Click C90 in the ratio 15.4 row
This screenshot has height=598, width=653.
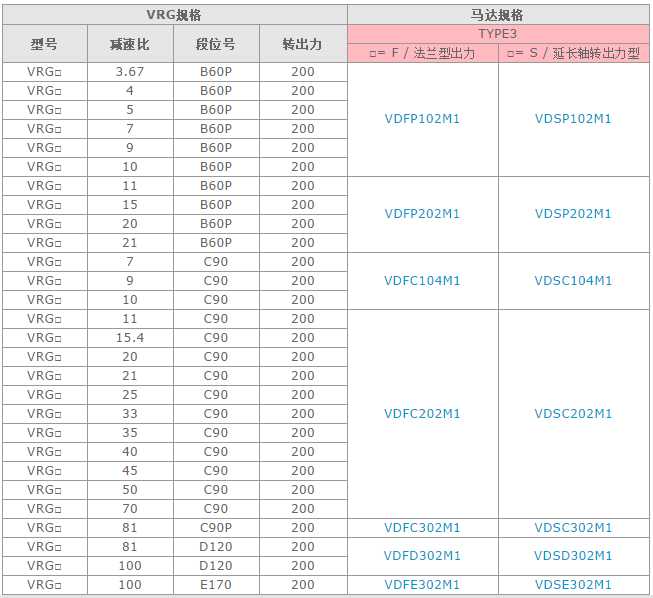[x=216, y=338]
